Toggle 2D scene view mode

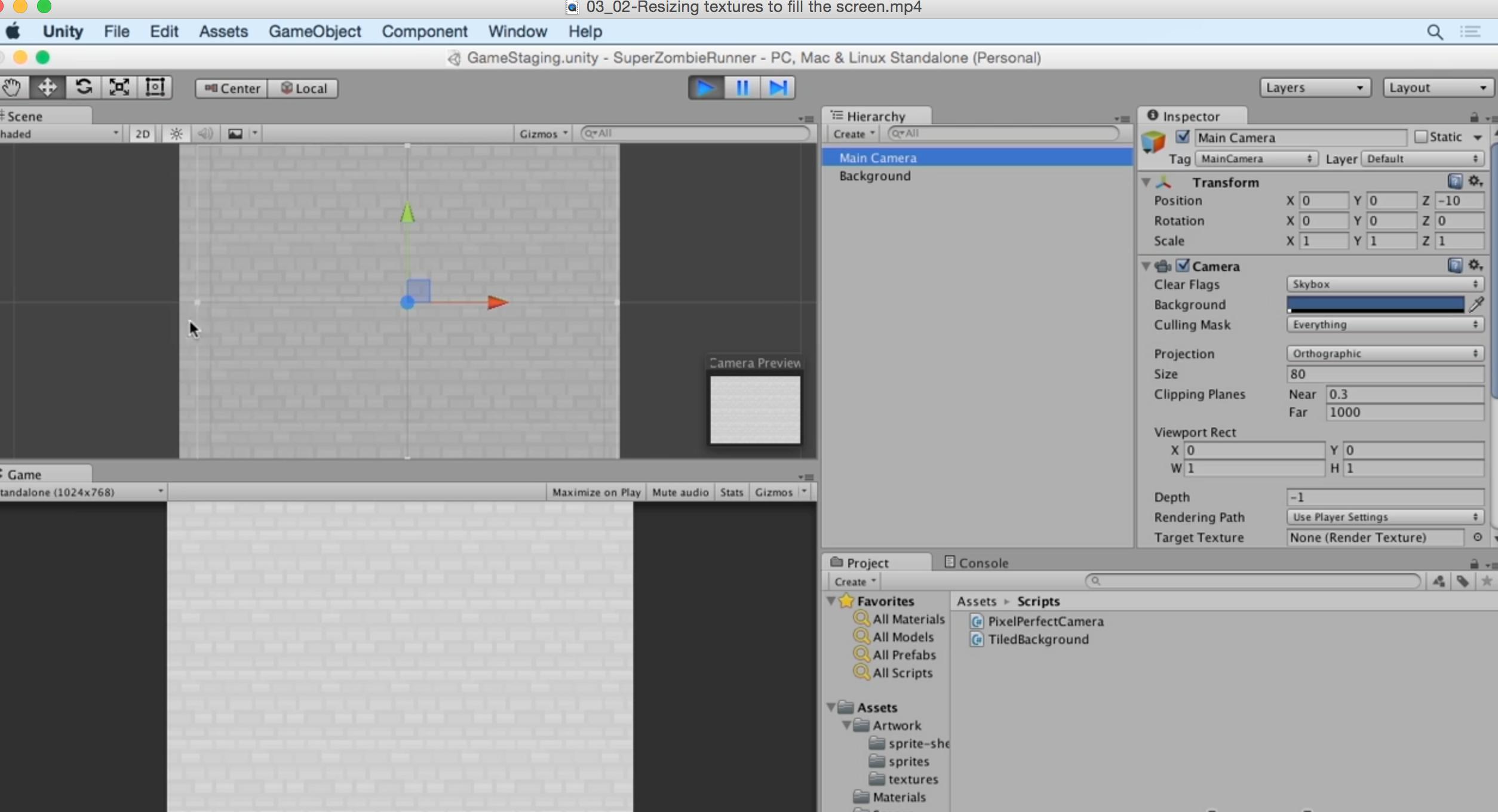pos(142,134)
